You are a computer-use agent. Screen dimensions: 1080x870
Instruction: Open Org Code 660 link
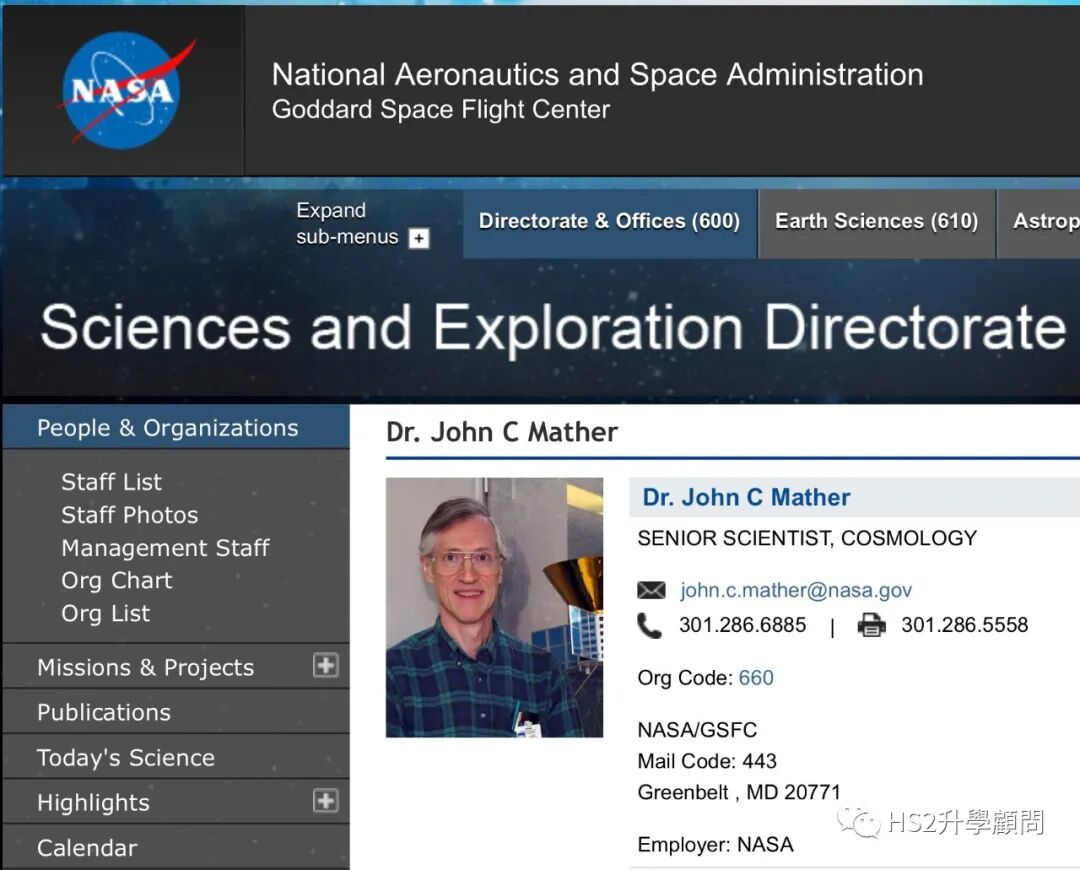756,678
